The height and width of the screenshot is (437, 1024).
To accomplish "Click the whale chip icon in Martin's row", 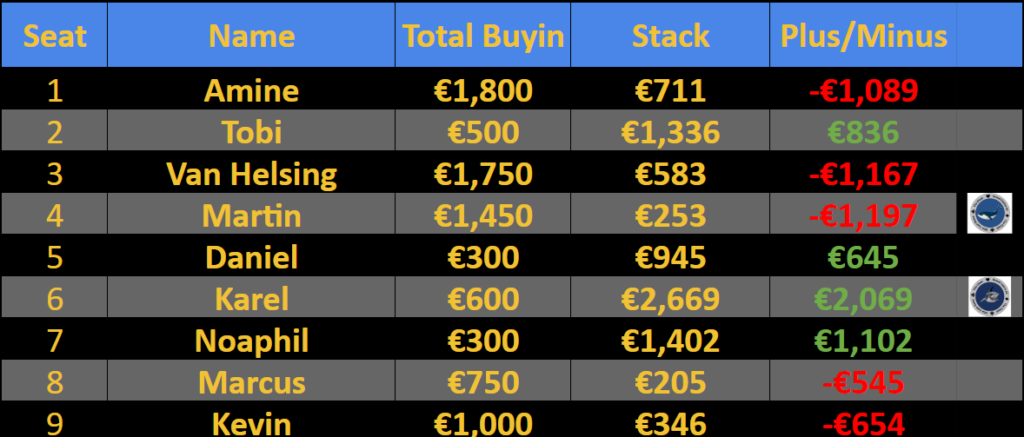I will 989,215.
